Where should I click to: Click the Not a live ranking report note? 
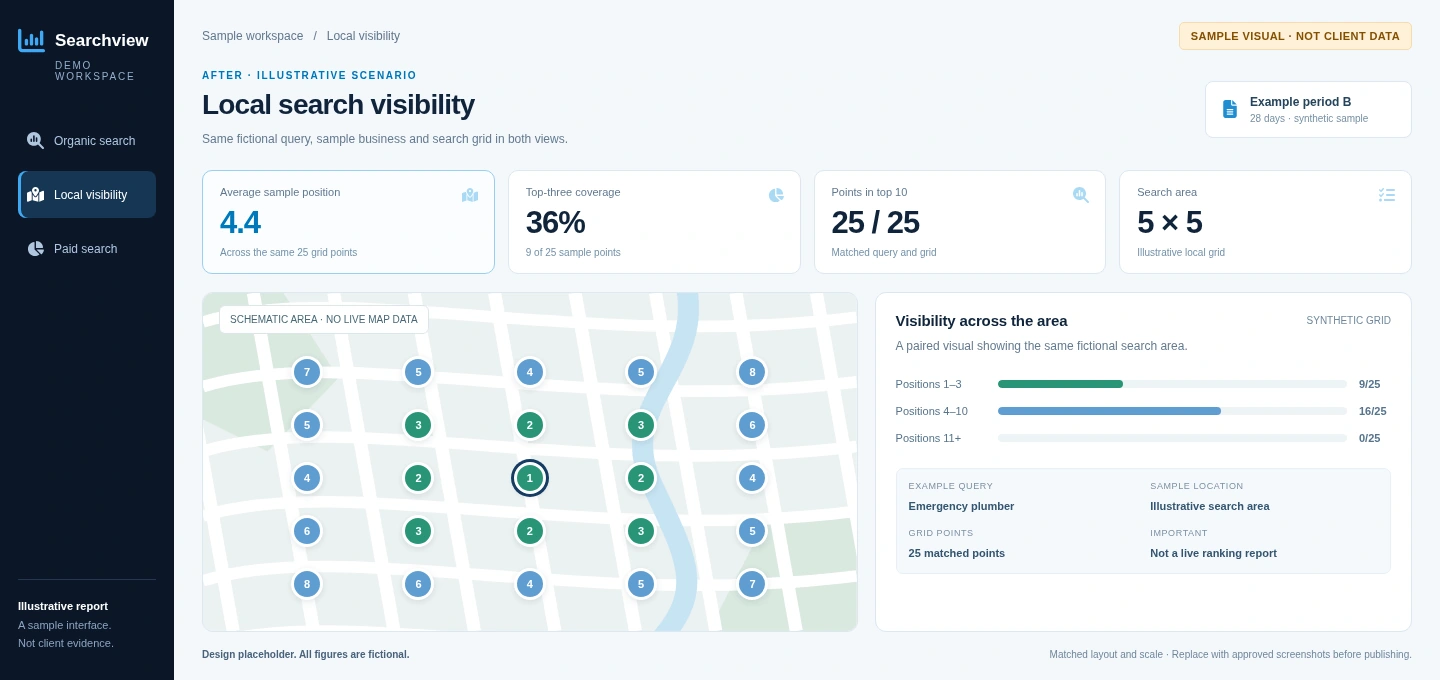1213,553
